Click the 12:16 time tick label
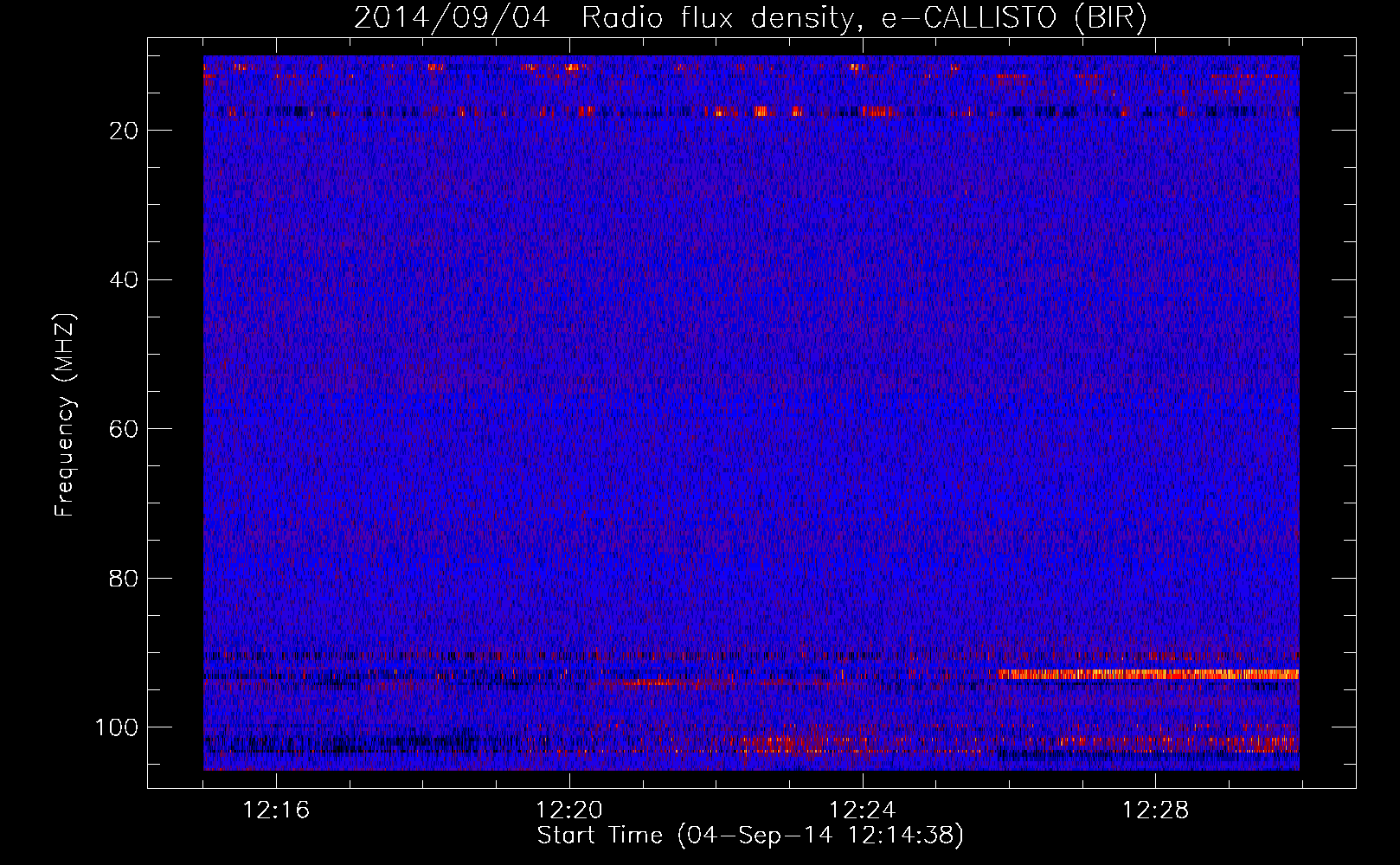This screenshot has width=1400, height=865. (276, 811)
